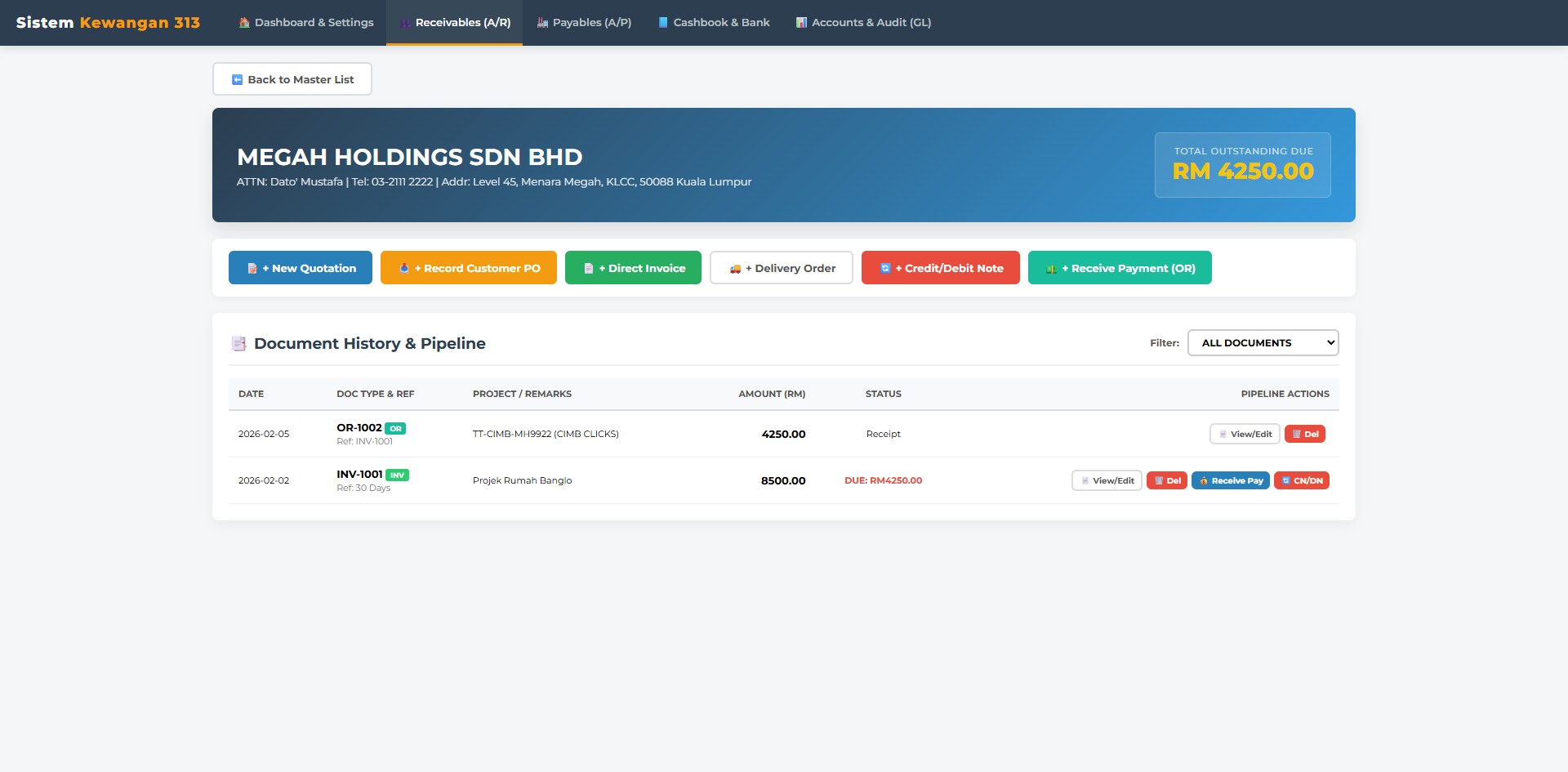Switch to Payables (A/P) tab

584,23
